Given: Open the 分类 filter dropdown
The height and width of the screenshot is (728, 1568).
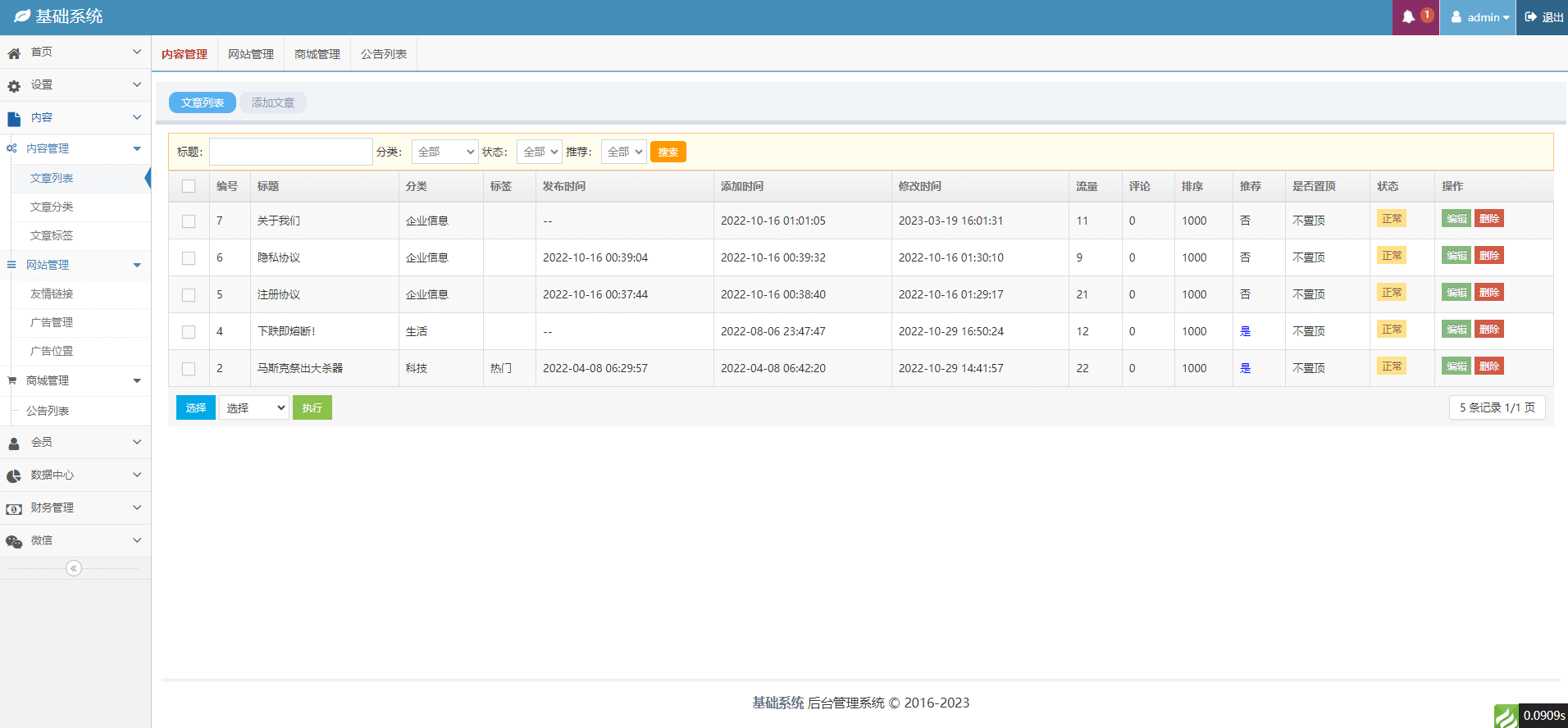Looking at the screenshot, I should tap(444, 152).
